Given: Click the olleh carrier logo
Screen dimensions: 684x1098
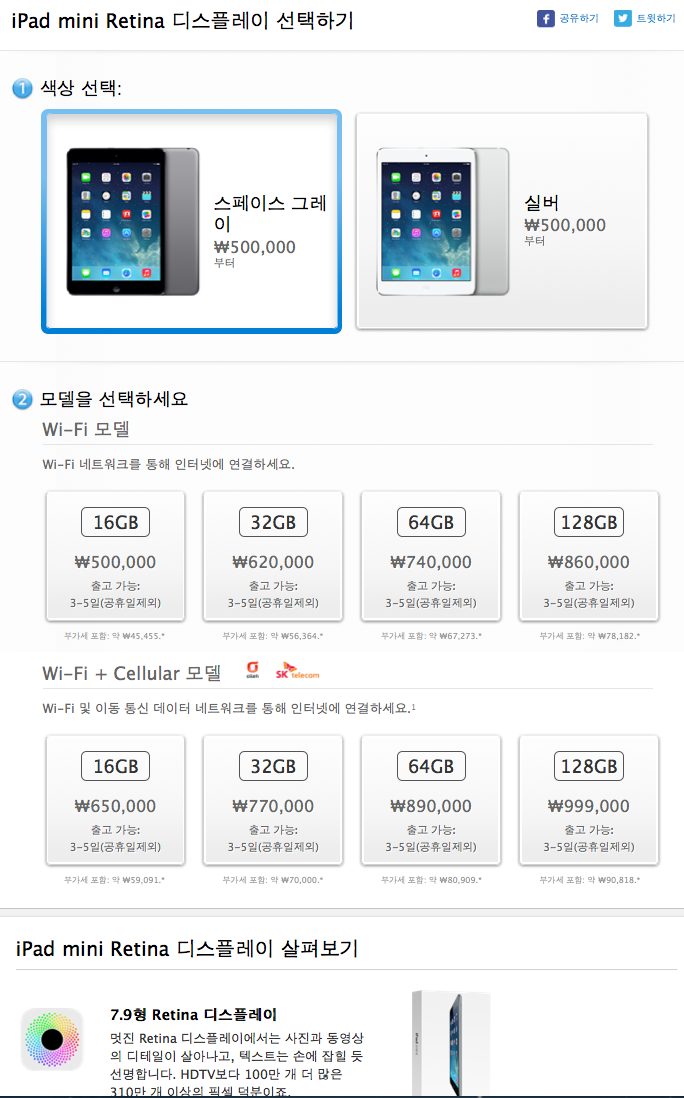Looking at the screenshot, I should [x=253, y=670].
